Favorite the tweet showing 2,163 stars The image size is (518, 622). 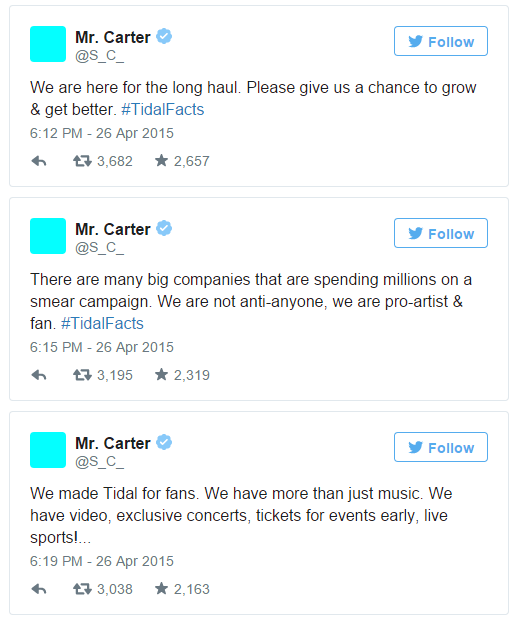click(161, 589)
